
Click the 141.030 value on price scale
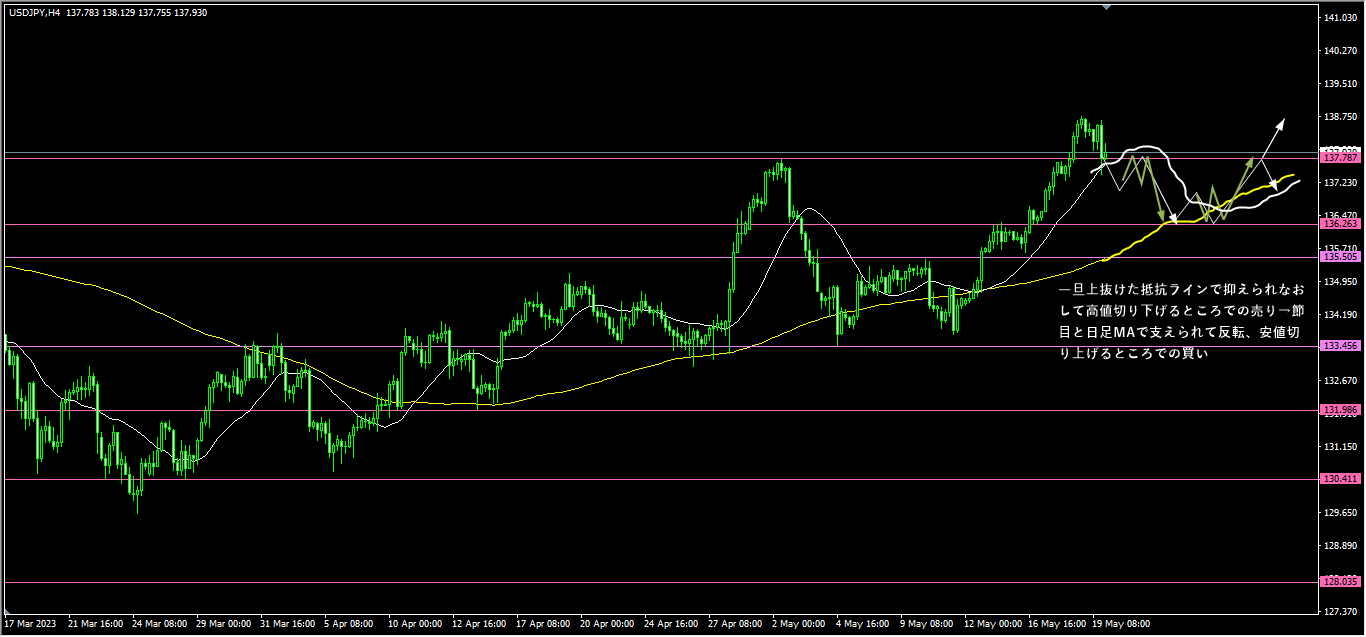(x=1339, y=19)
